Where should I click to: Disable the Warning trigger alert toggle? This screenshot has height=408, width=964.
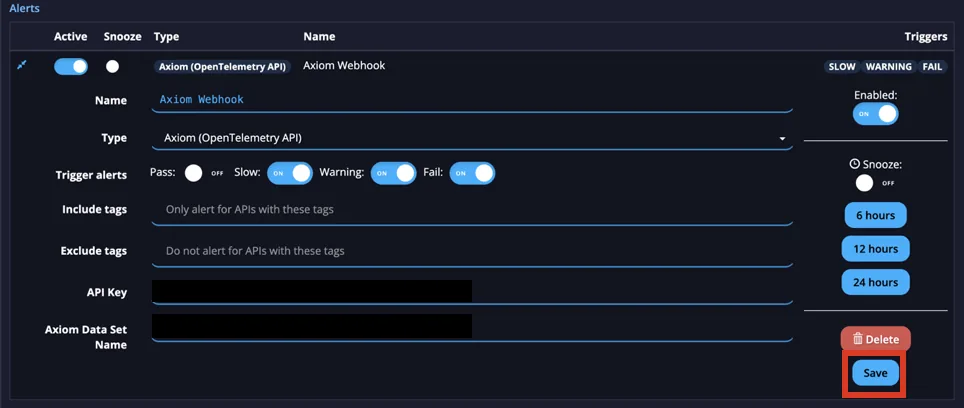(393, 173)
